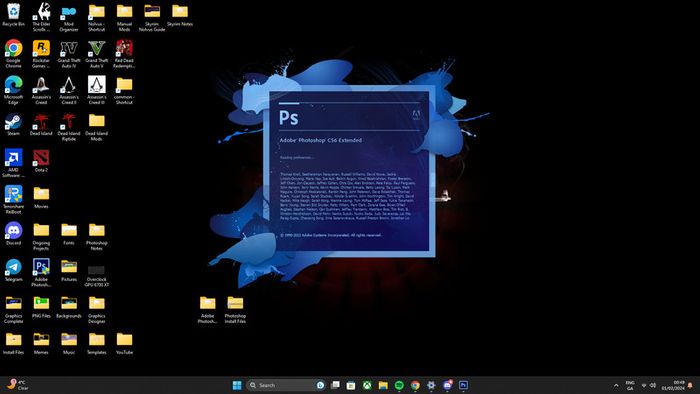Select the Templates folder

pos(96,344)
